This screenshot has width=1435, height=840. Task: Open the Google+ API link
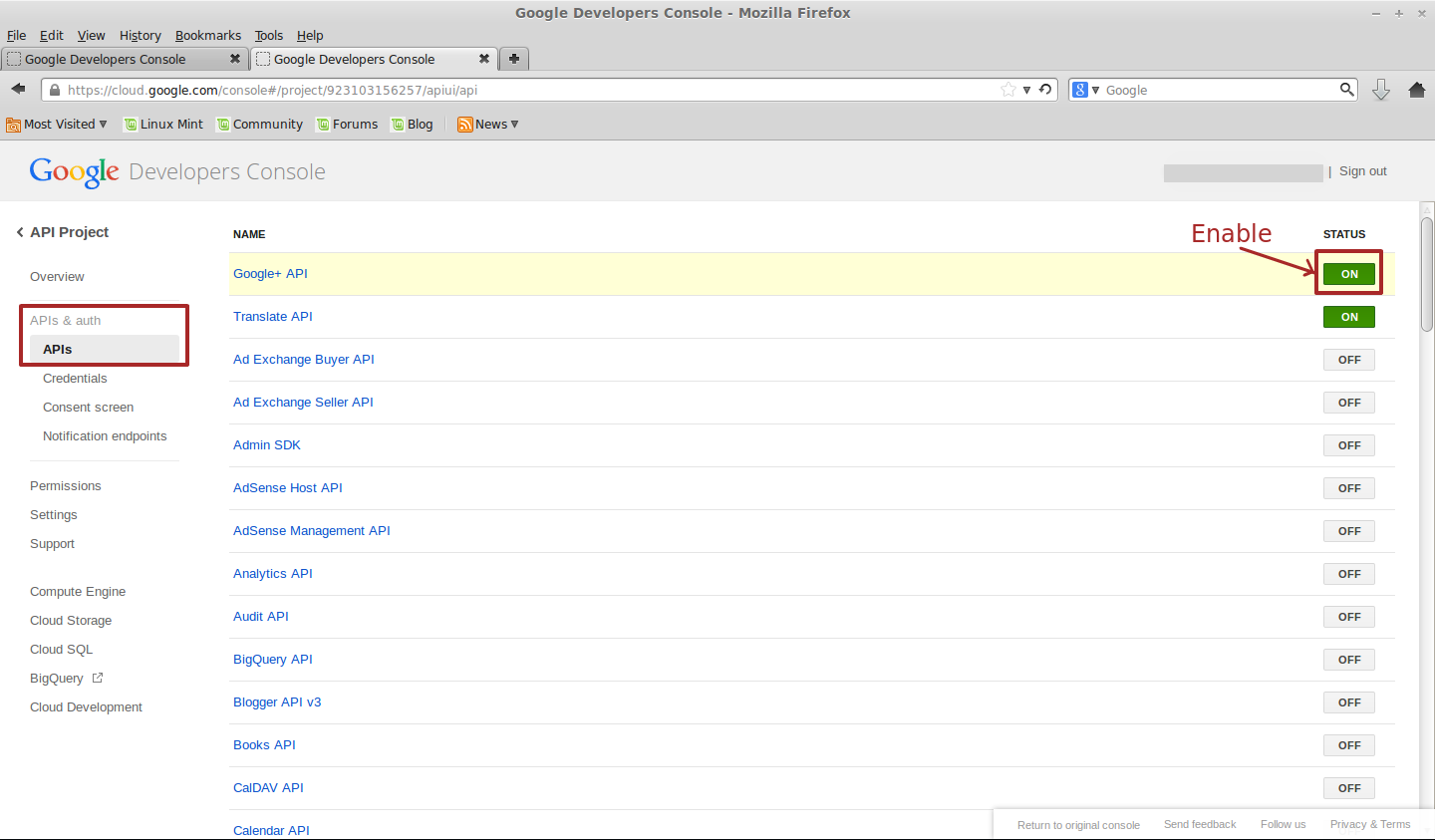point(270,274)
